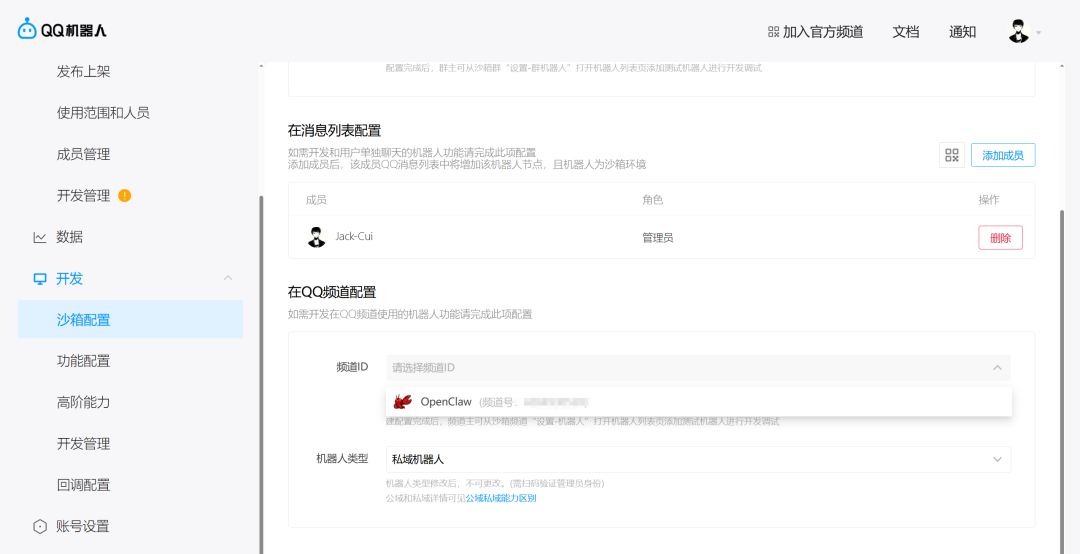Select 成员管理 in the sidebar
1080x554 pixels.
pos(83,154)
